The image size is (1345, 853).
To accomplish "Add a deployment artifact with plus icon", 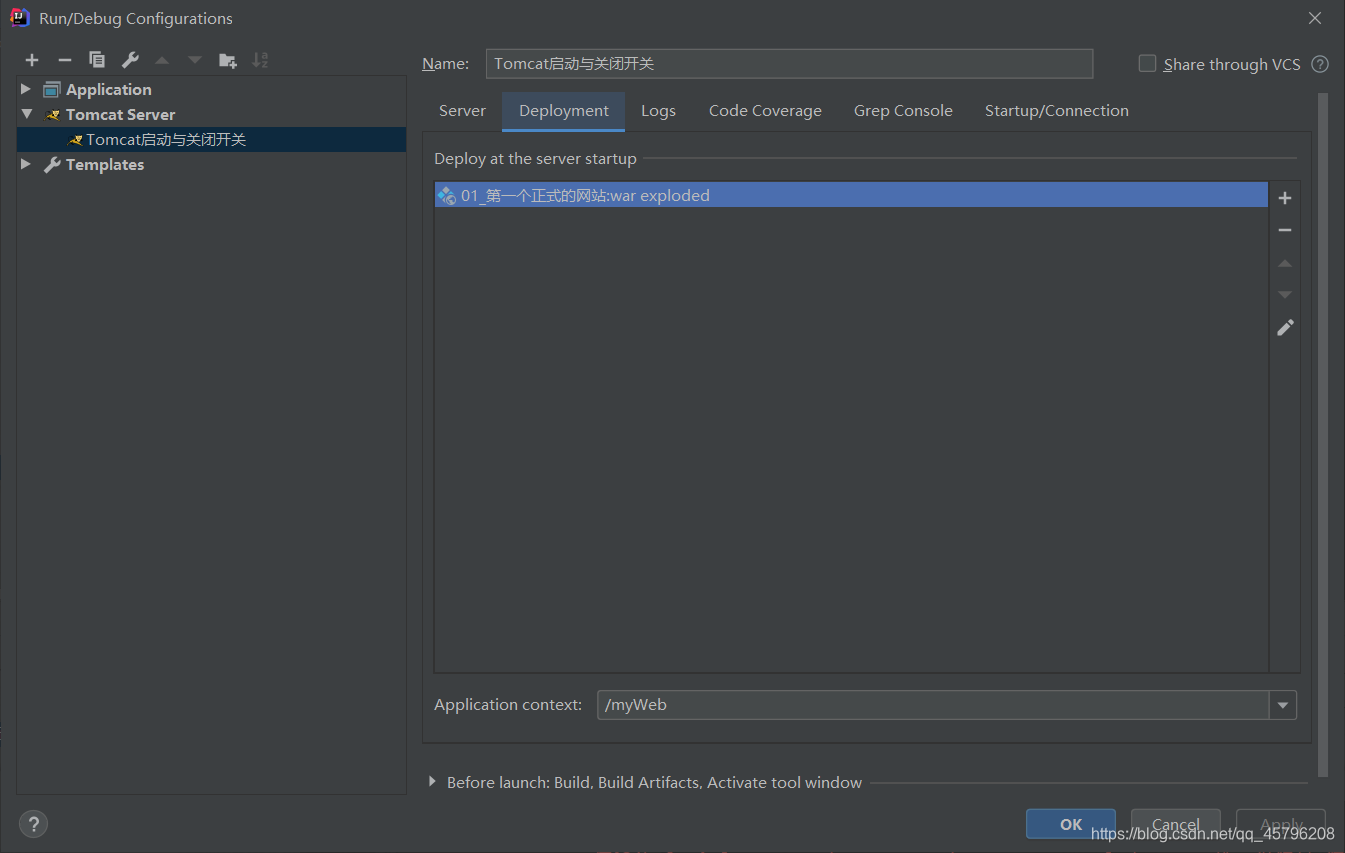I will click(x=1285, y=198).
